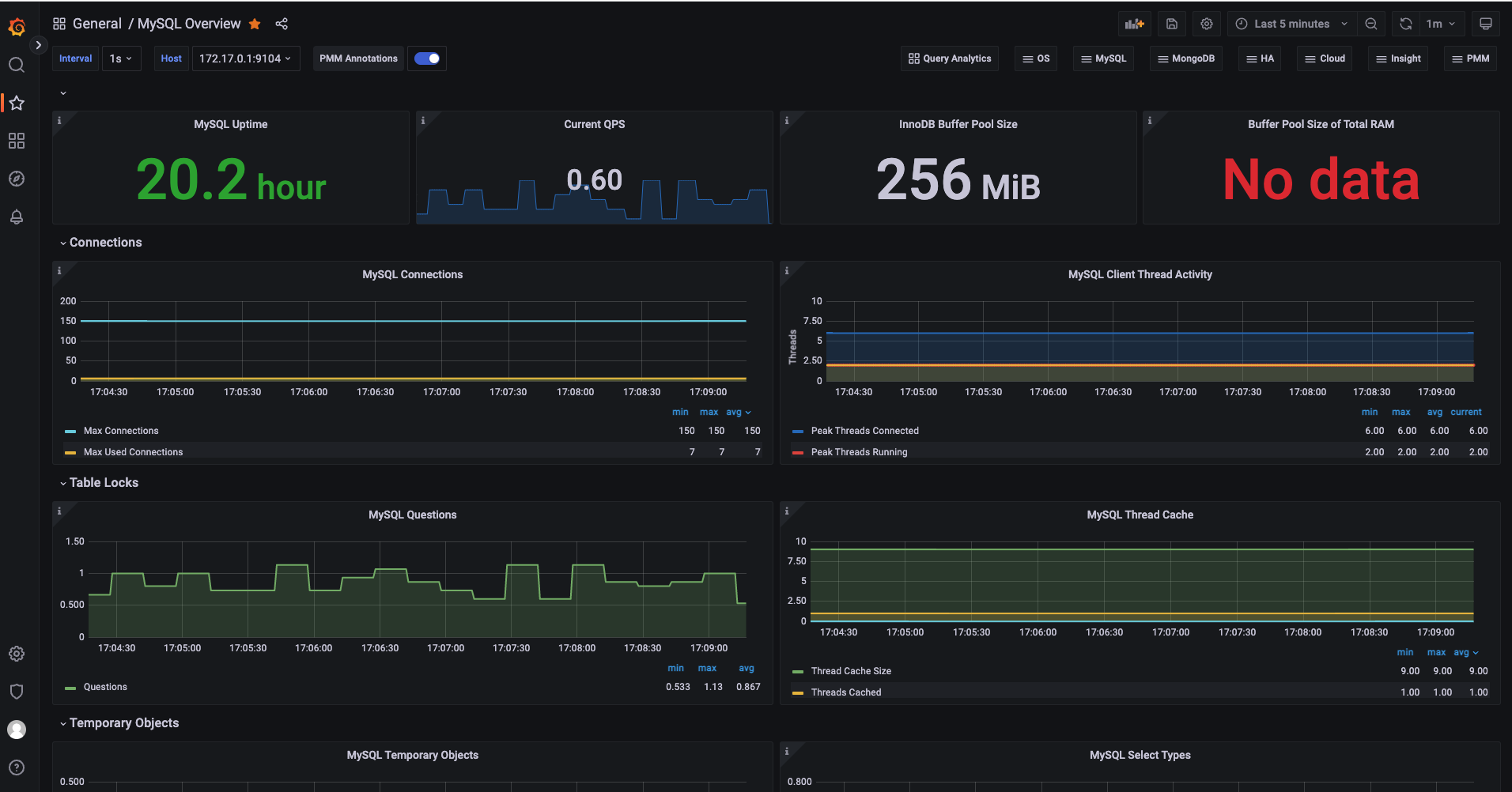1512x792 pixels.
Task: Open the MongoDB dashboards menu
Action: 1186,58
